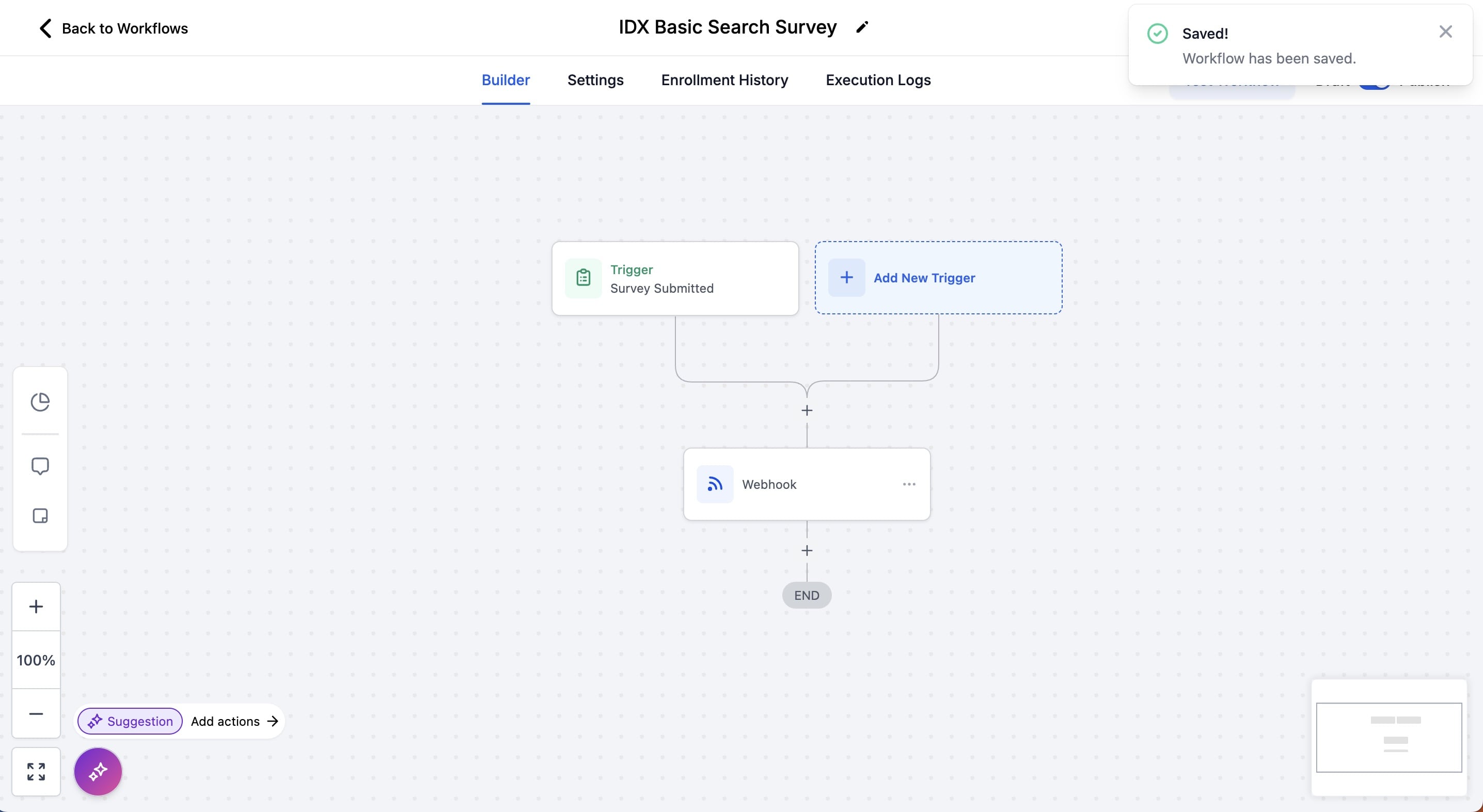
Task: Zoom in with the plus button
Action: coord(36,607)
